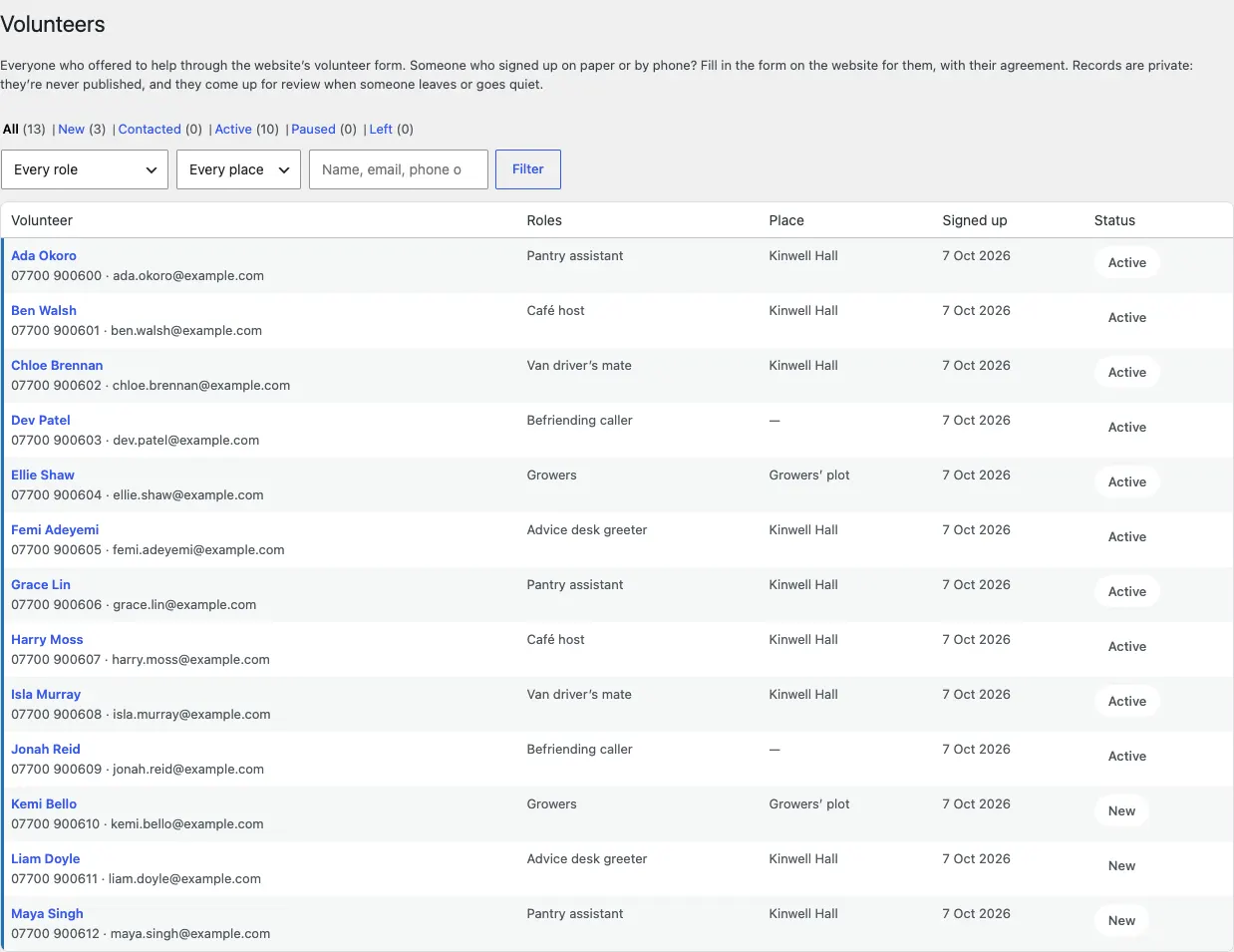Open Isla Murray's volunteer record
1234x952 pixels.
click(x=46, y=694)
